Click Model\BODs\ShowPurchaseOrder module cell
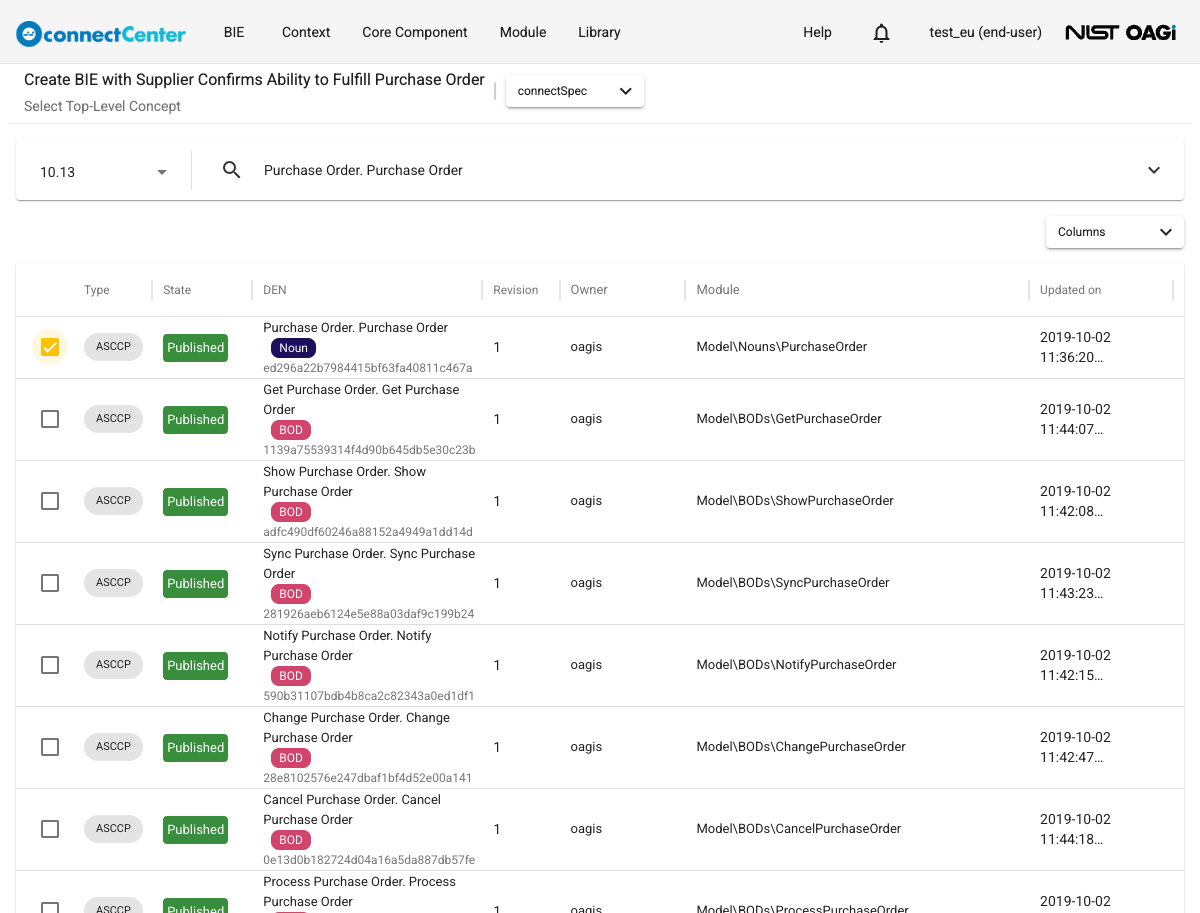 tap(795, 501)
